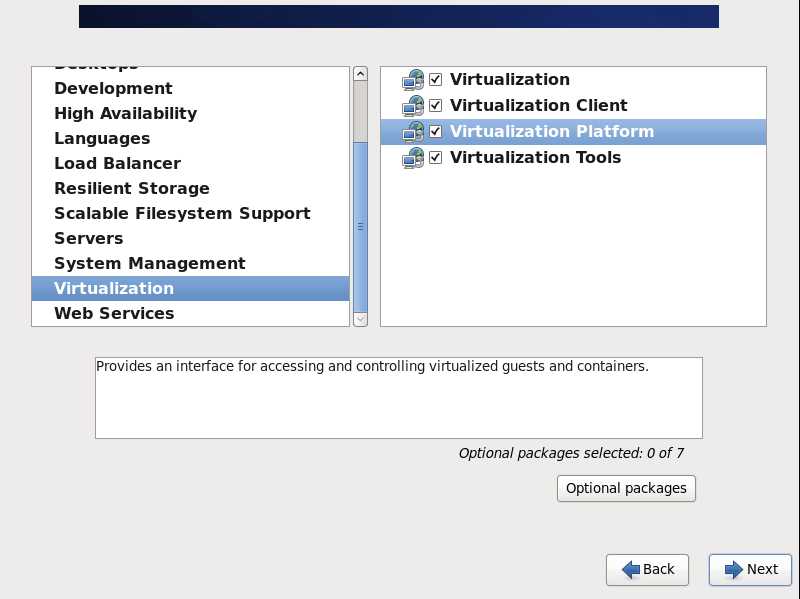Click the blue arrow icon on Next

732,569
